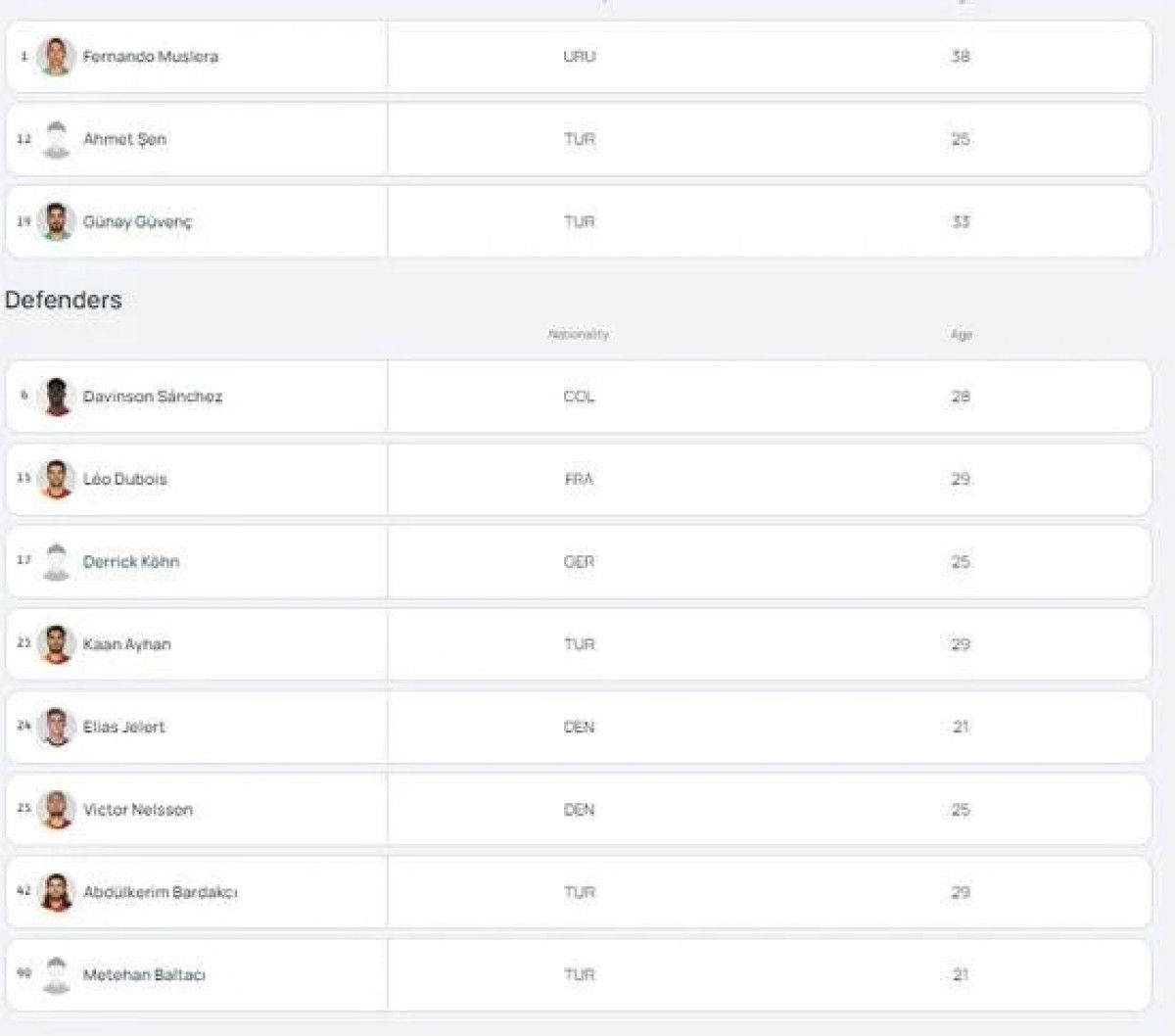Click age 38 in Muslera's row
1175x1036 pixels.
[x=961, y=57]
